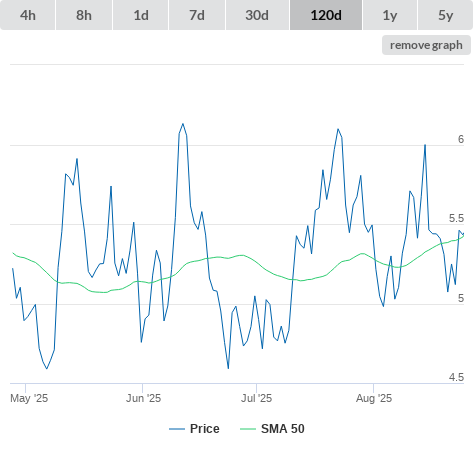Click the active 120d tab

tap(326, 15)
